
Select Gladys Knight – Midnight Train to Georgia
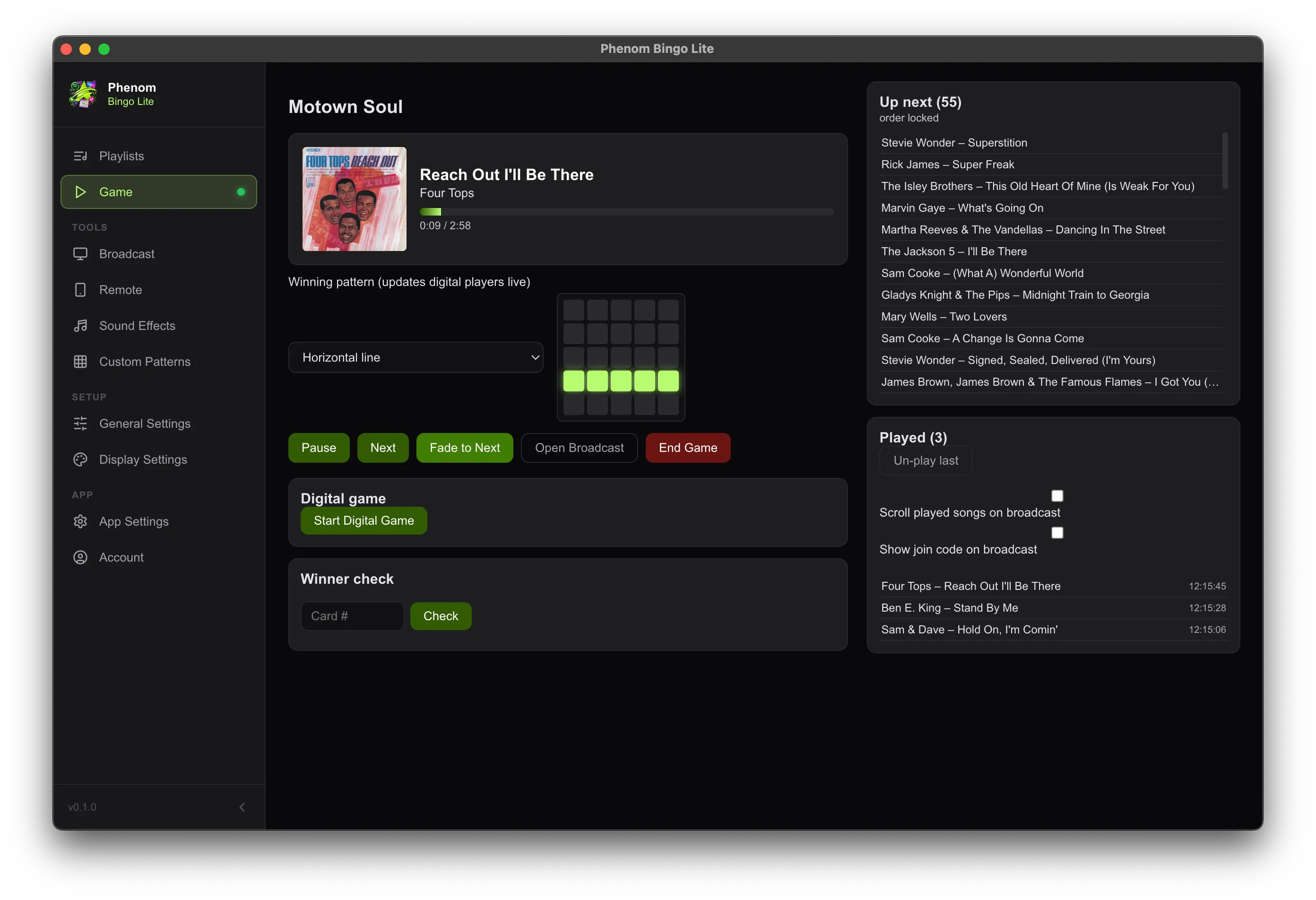coord(1051,295)
